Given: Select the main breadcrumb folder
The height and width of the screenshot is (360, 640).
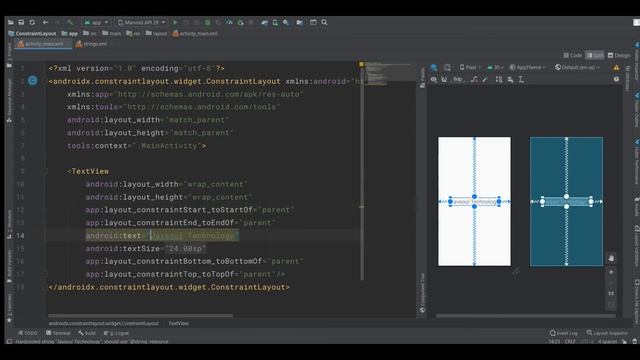Looking at the screenshot, I should tap(112, 33).
